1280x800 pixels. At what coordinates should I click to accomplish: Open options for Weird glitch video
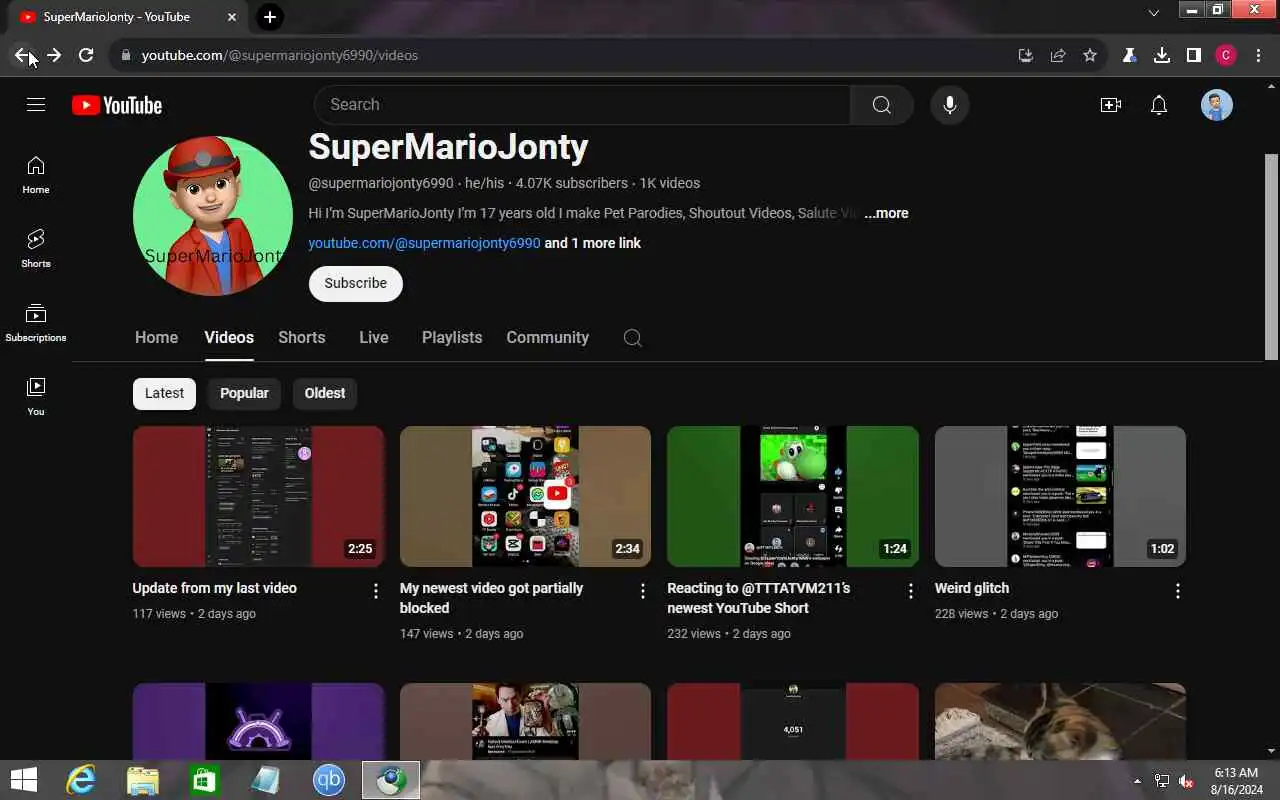tap(1177, 591)
